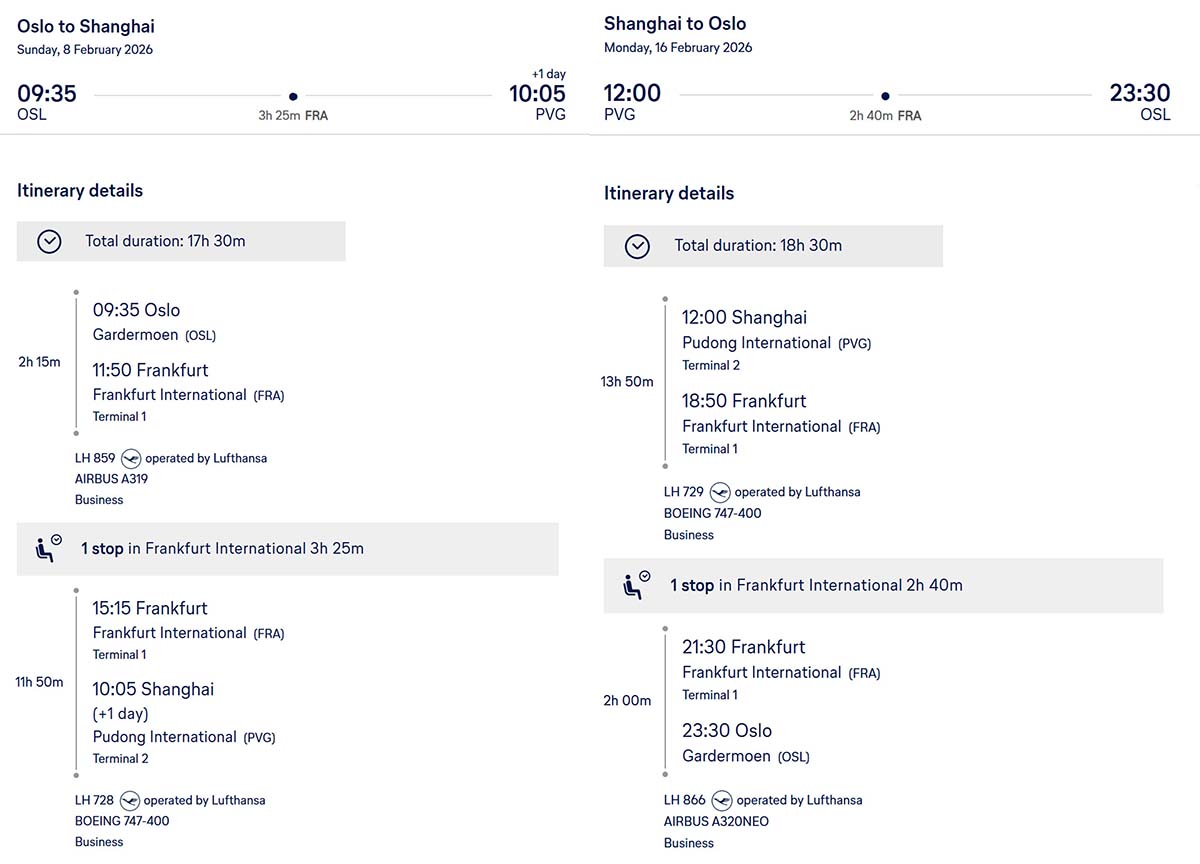Click the +1 day indicator above 10:05
This screenshot has height=864, width=1200.
(x=548, y=73)
